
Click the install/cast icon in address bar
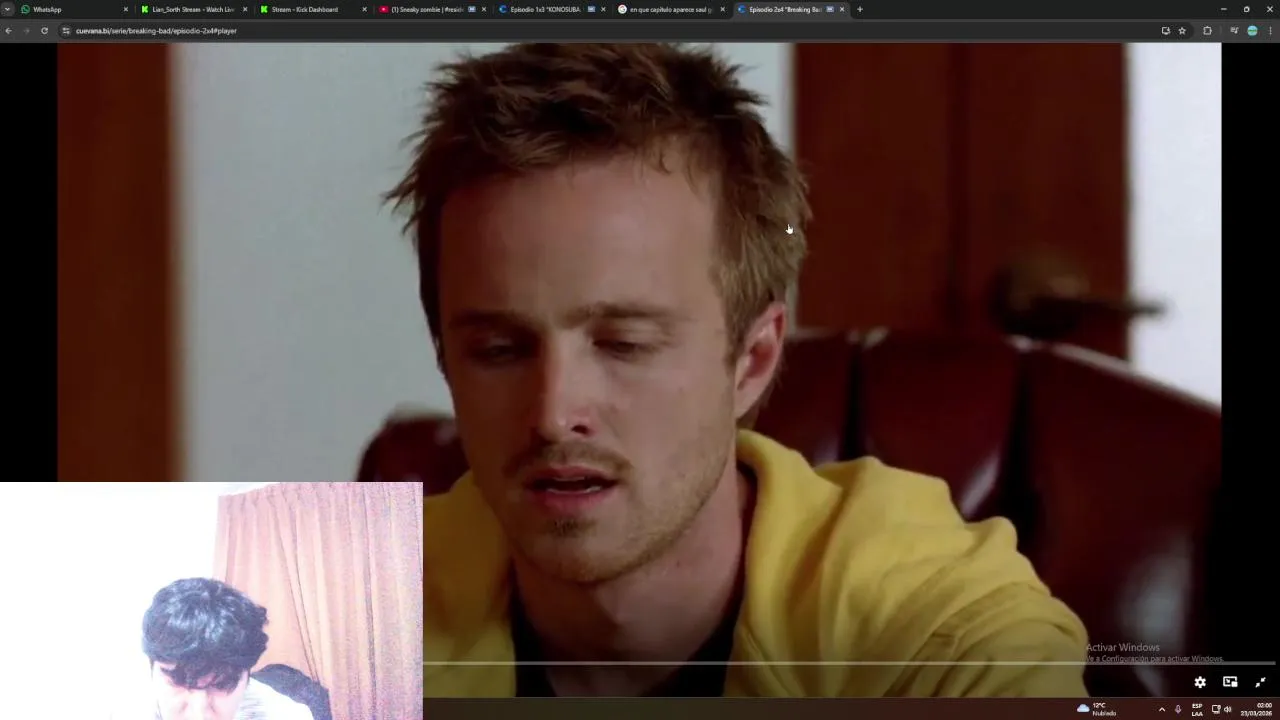pyautogui.click(x=1165, y=31)
